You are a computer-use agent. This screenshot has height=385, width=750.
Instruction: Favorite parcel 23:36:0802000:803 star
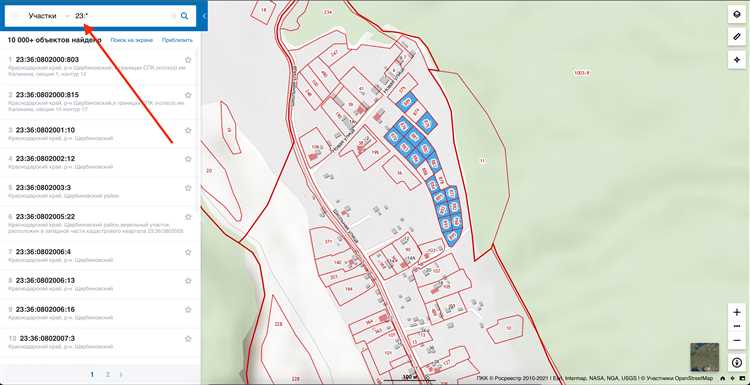click(x=188, y=60)
